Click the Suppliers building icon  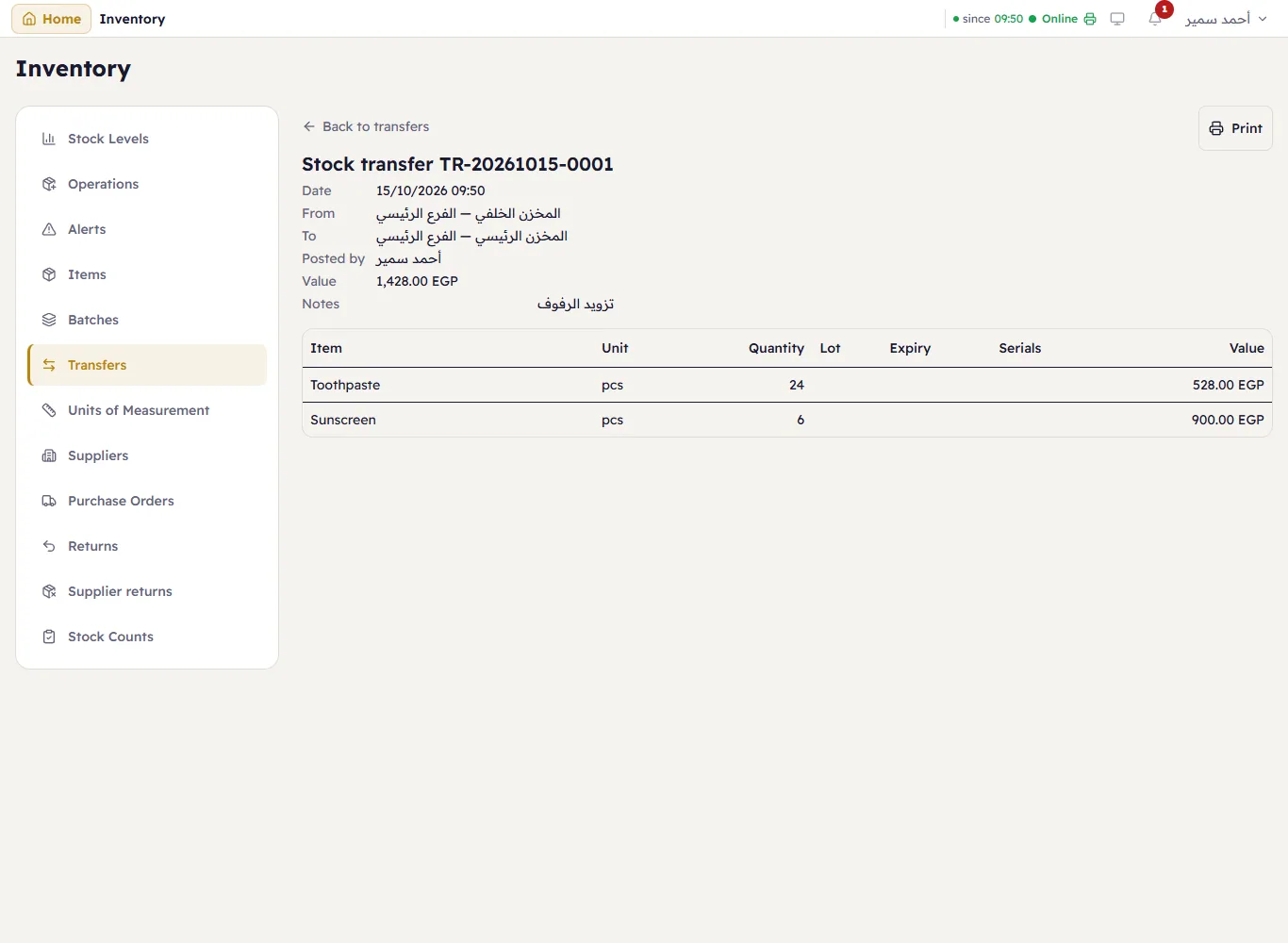click(x=49, y=455)
